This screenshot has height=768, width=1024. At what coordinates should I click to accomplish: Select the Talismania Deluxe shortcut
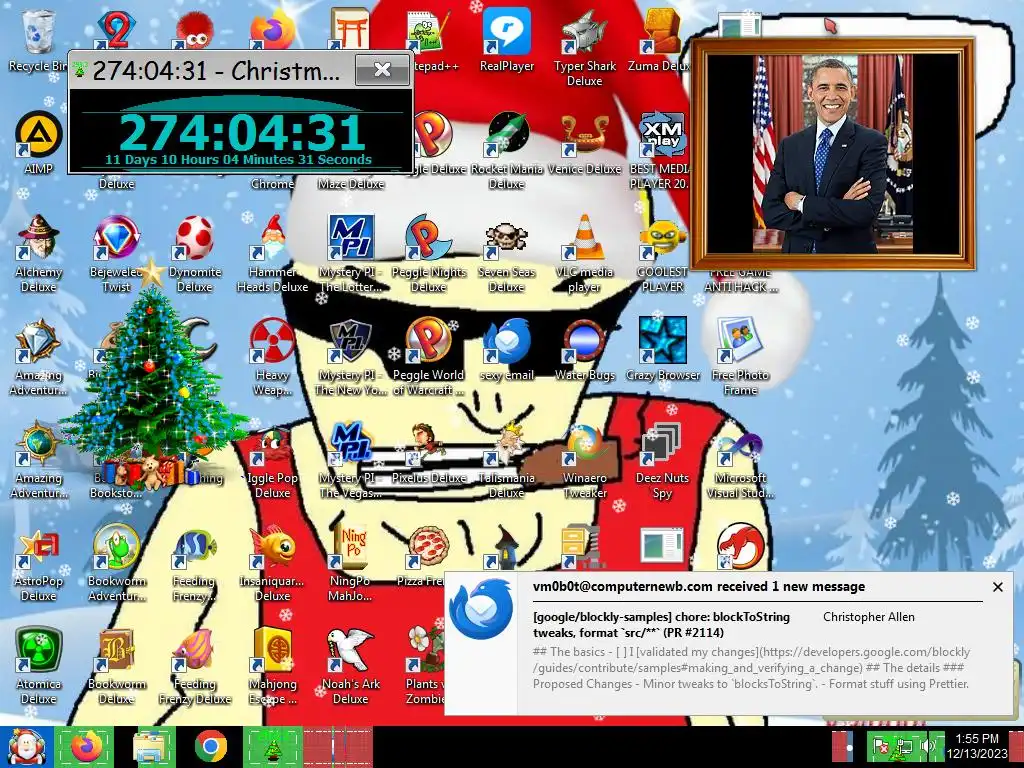(506, 460)
